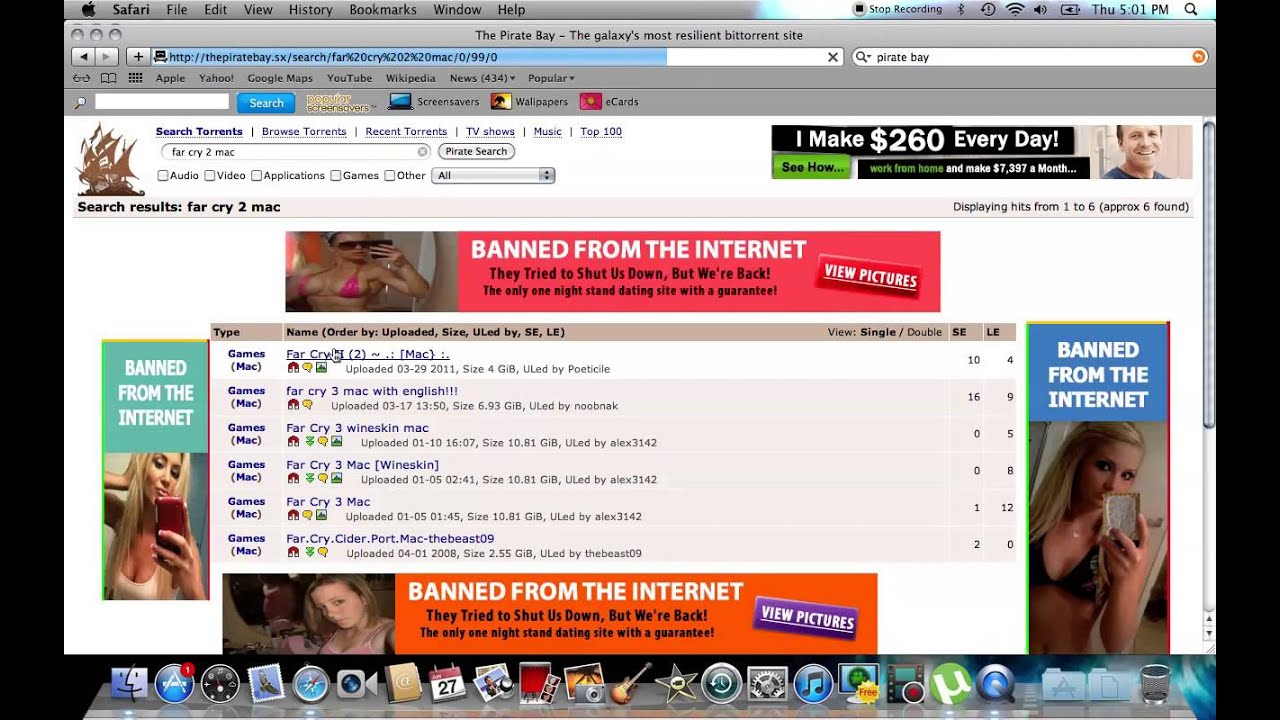
Task: Open the Safari search engine magnifier dropdown
Action: pyautogui.click(x=863, y=57)
